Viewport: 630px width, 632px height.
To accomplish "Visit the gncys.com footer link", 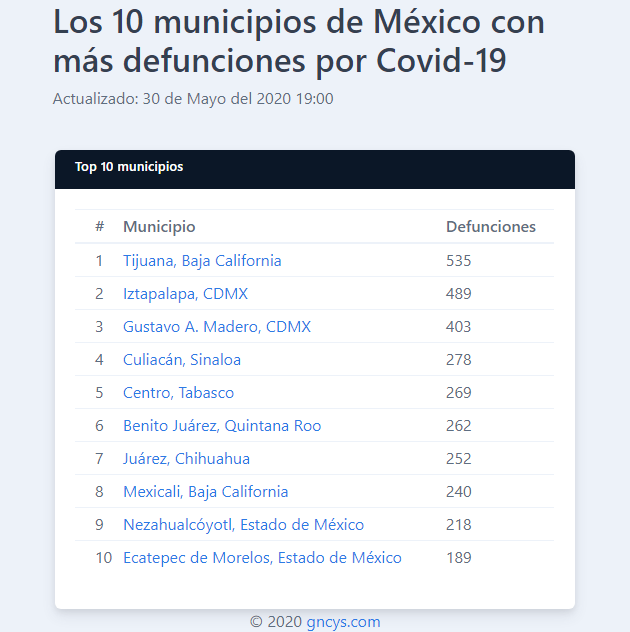I will pyautogui.click(x=343, y=622).
